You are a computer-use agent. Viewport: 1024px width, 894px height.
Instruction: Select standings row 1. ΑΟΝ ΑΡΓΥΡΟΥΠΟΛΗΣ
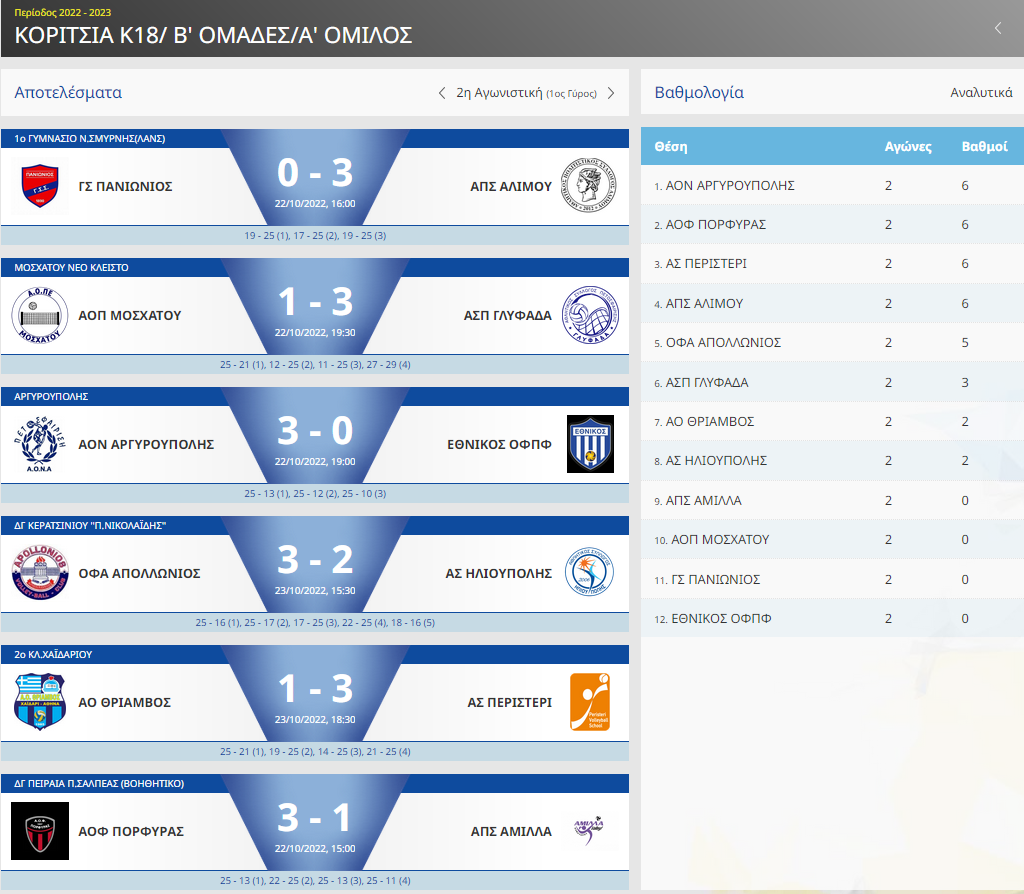[833, 185]
